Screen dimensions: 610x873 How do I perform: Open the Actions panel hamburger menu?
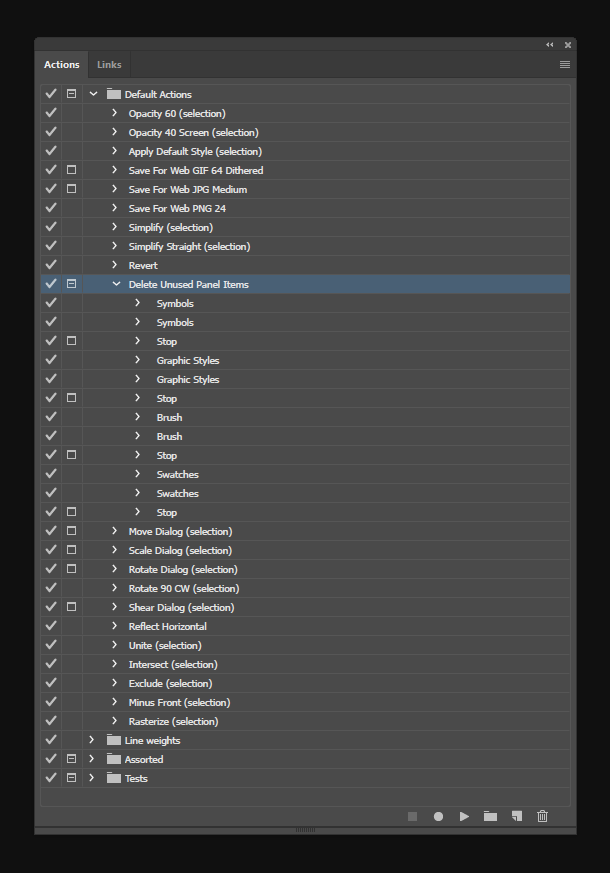click(x=565, y=64)
